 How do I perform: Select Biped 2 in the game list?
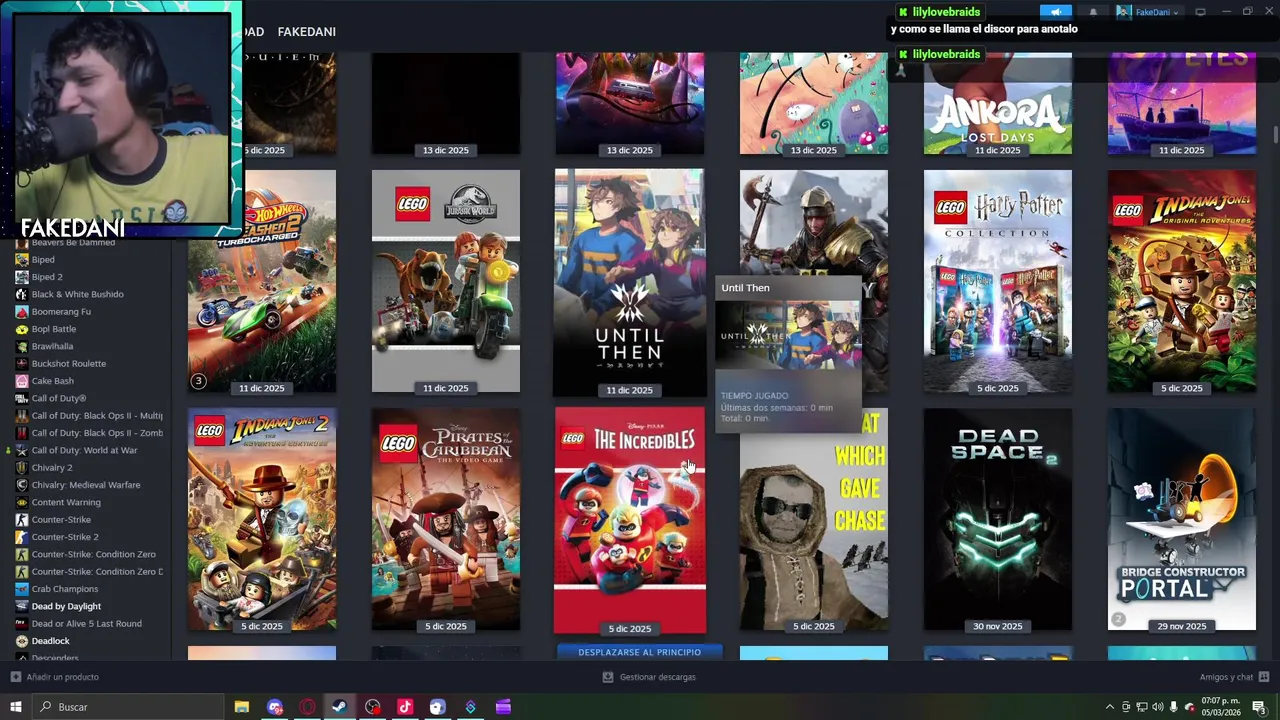pos(47,277)
